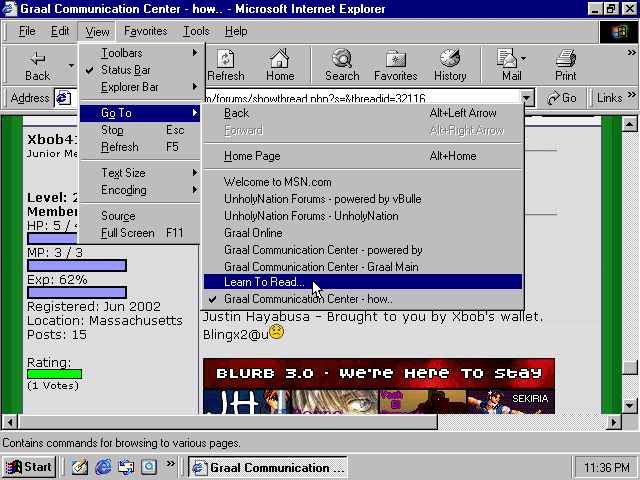Click the Exp 62% progress bar
640x480 pixels.
77,292
